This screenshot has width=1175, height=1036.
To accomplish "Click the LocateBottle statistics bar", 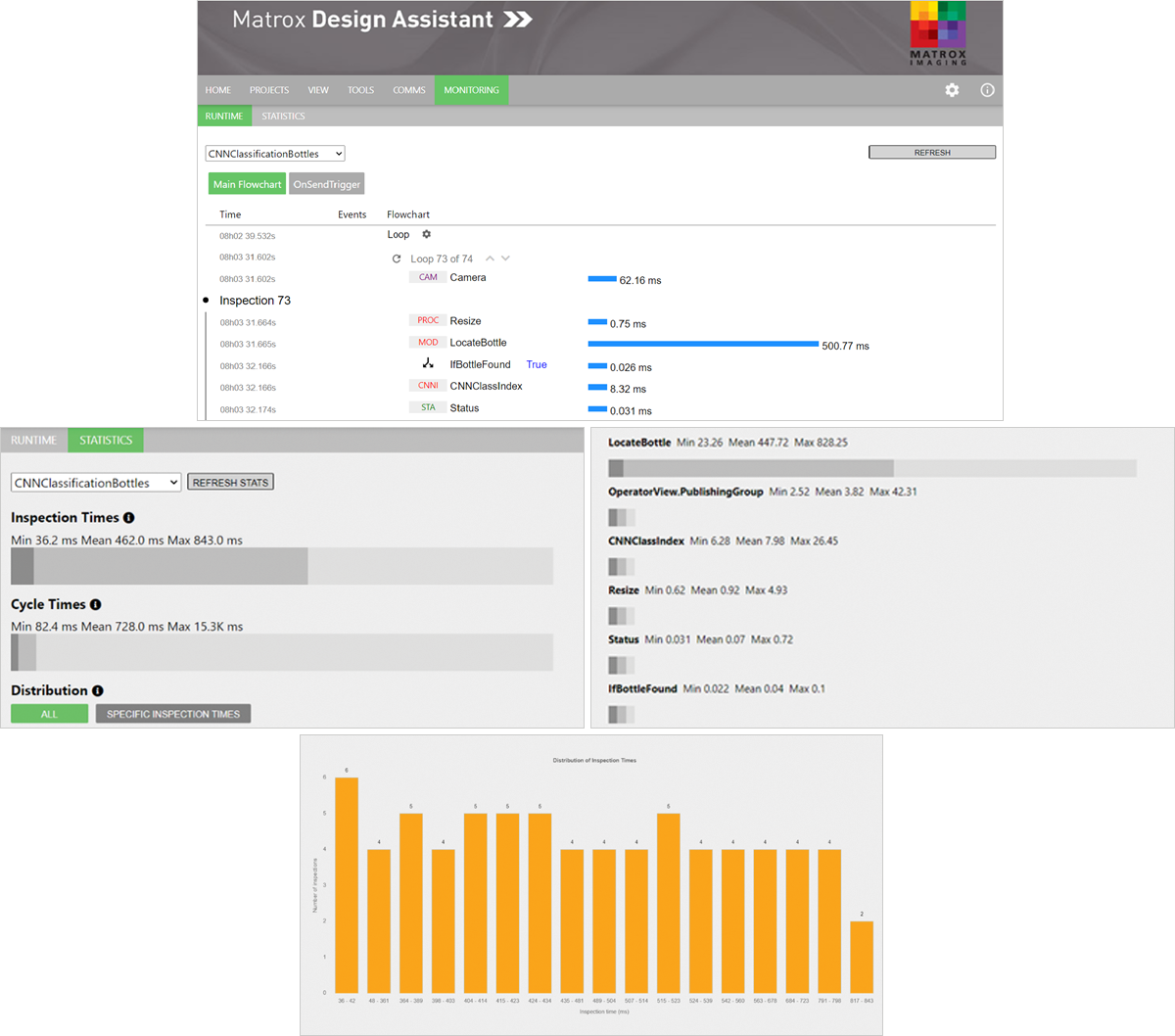I will pos(872,468).
